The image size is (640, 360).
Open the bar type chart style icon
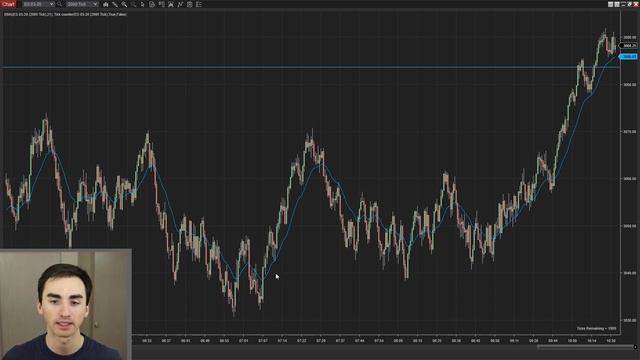pyautogui.click(x=106, y=4)
